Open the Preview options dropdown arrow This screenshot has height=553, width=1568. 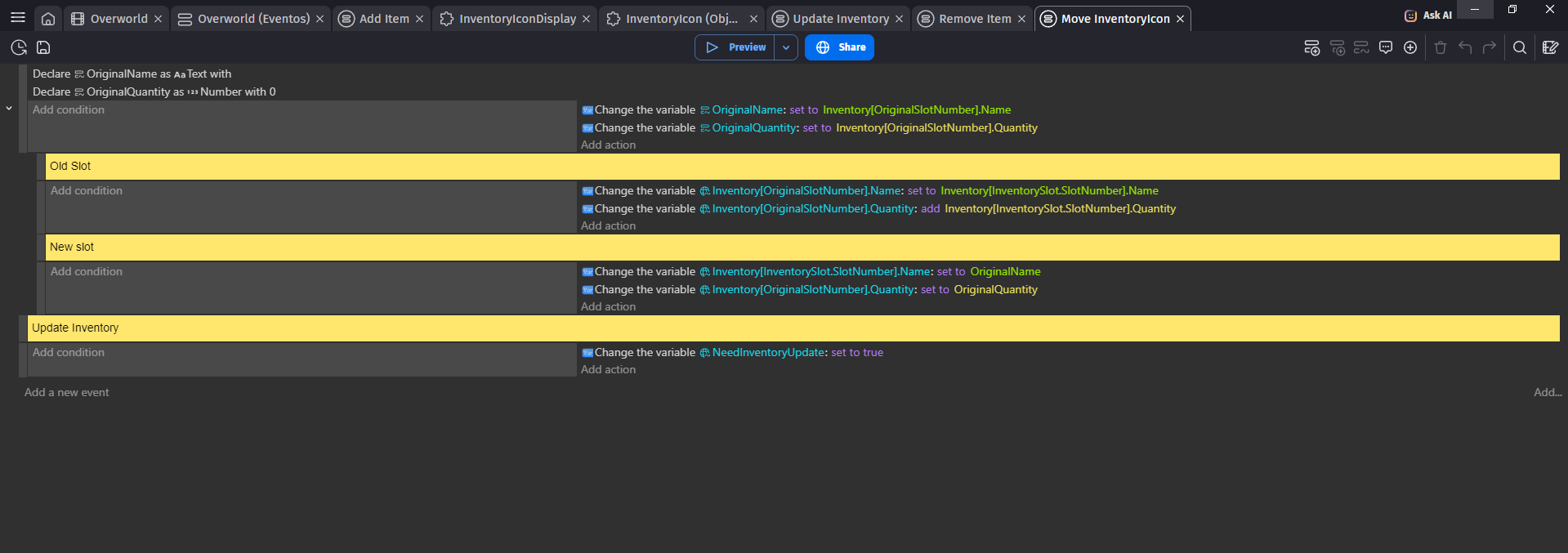point(786,47)
